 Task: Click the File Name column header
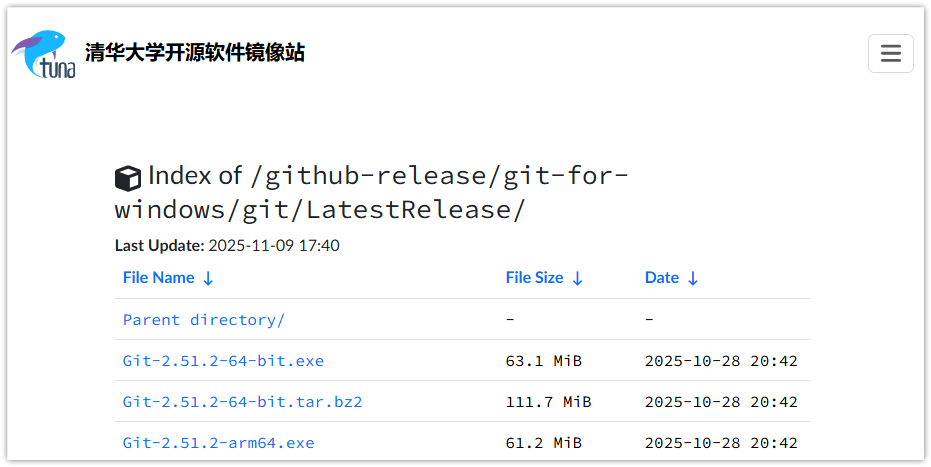point(158,278)
